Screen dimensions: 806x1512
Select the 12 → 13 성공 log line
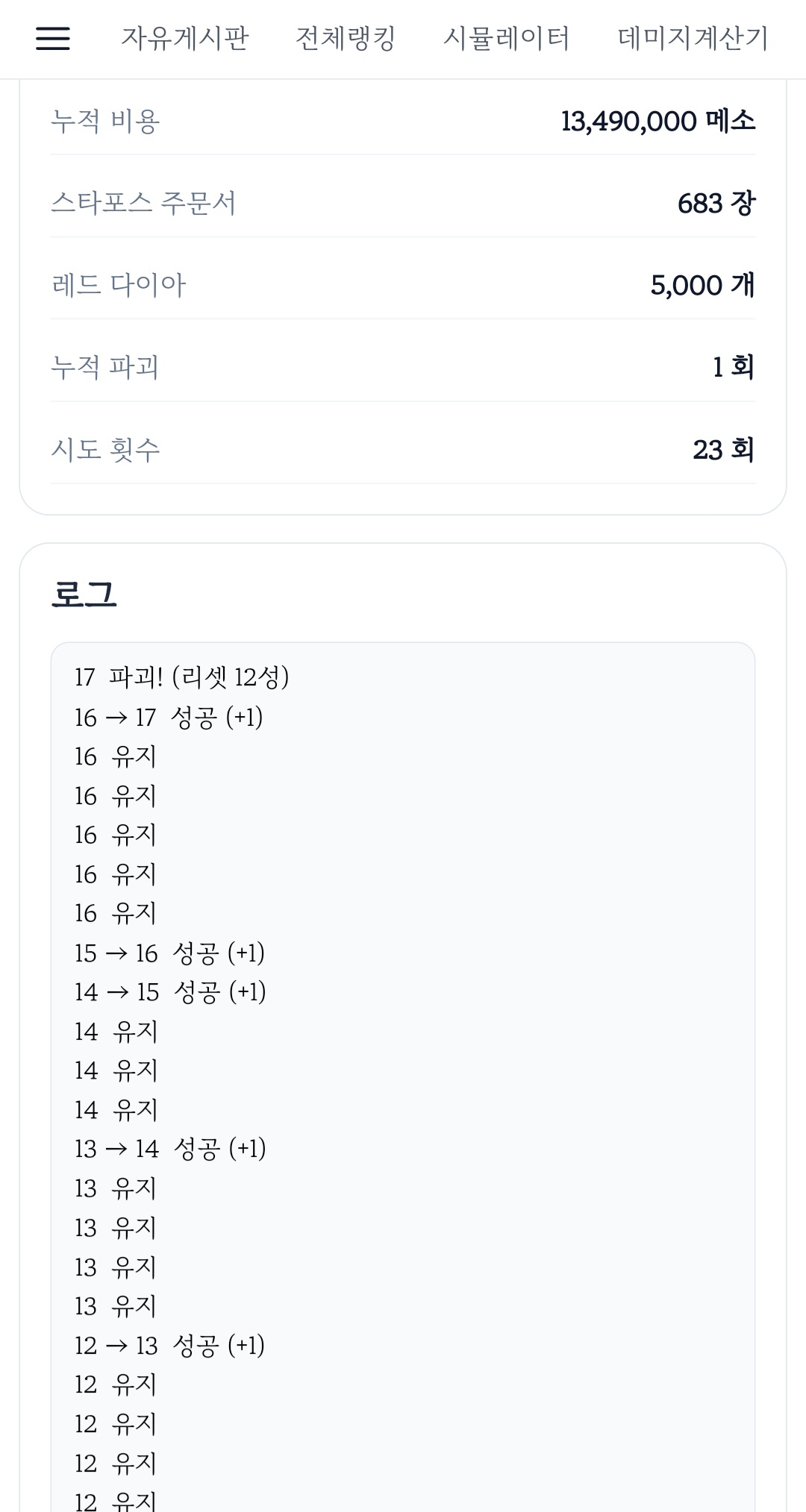pos(169,1345)
